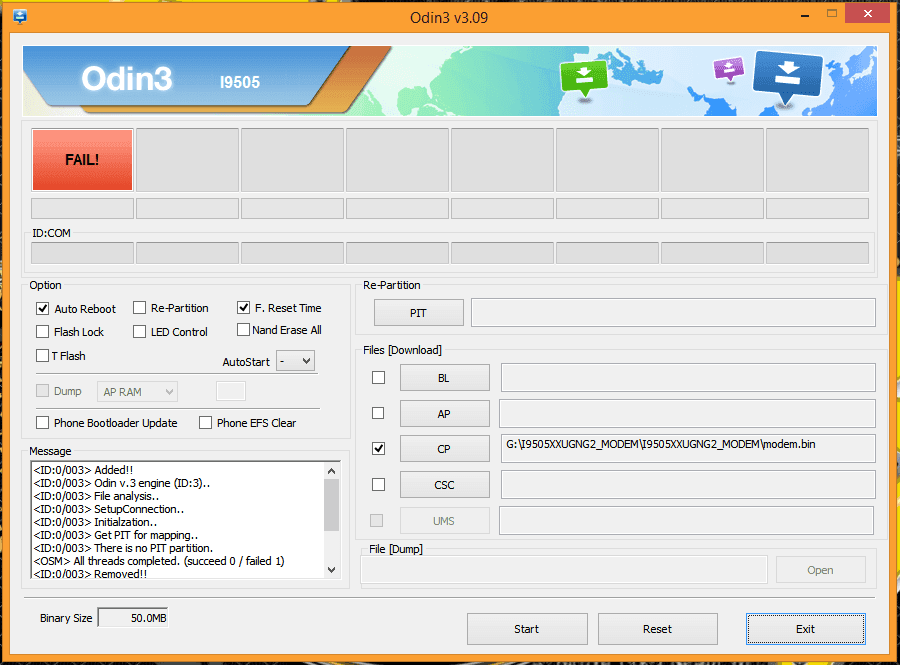Enable Phone Bootloader Update checkbox
The width and height of the screenshot is (900, 665).
tap(42, 423)
